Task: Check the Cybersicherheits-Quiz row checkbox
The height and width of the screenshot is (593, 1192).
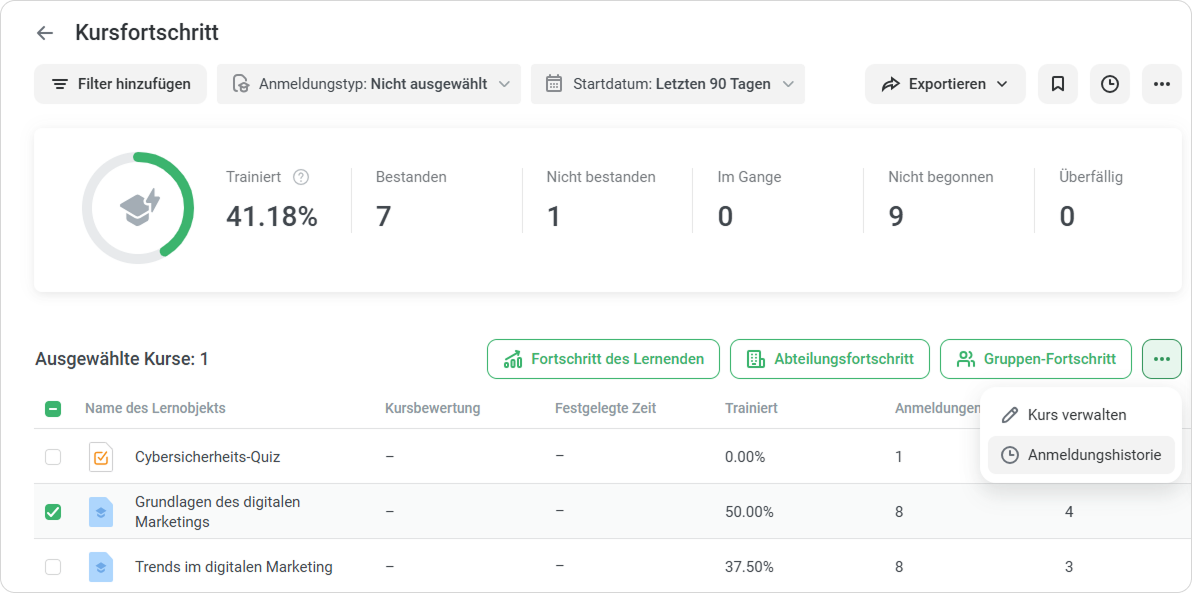Action: tap(53, 457)
